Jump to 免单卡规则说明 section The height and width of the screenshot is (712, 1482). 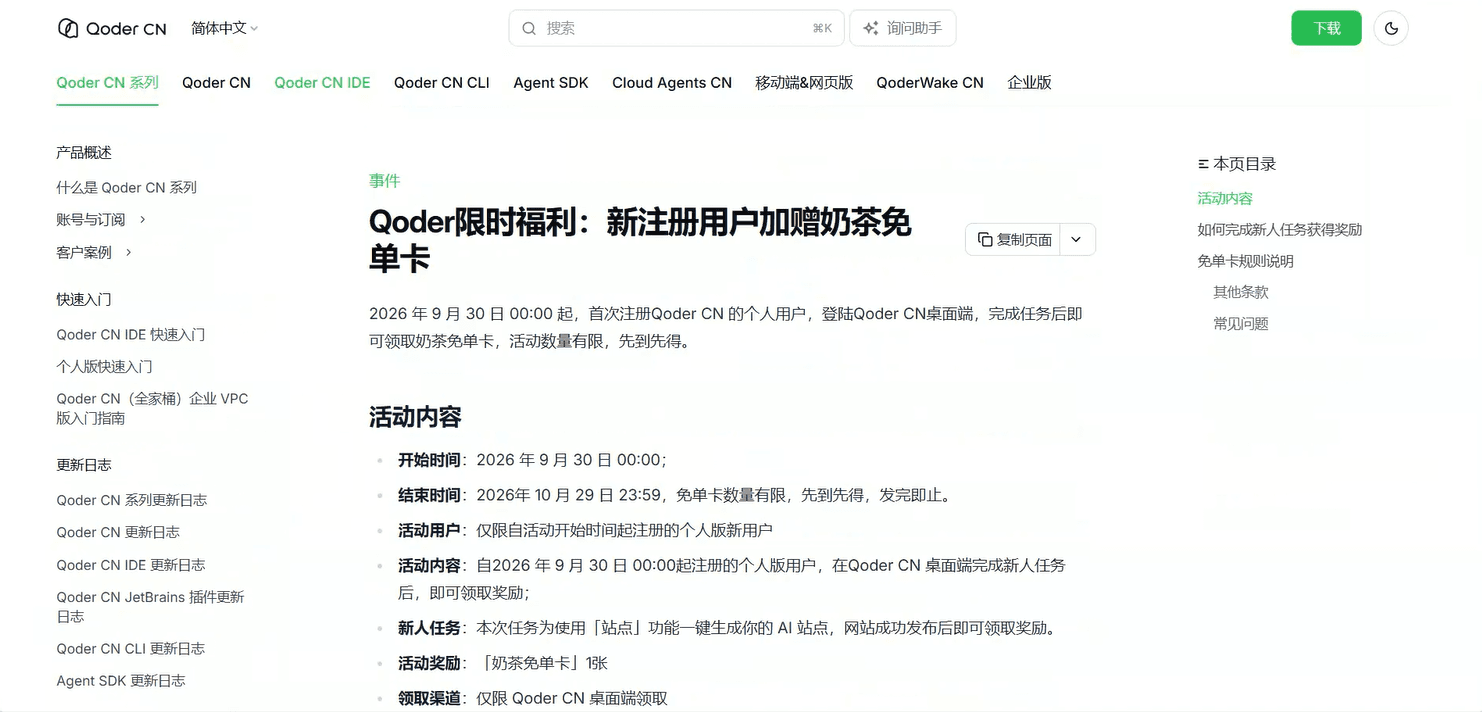(1245, 261)
